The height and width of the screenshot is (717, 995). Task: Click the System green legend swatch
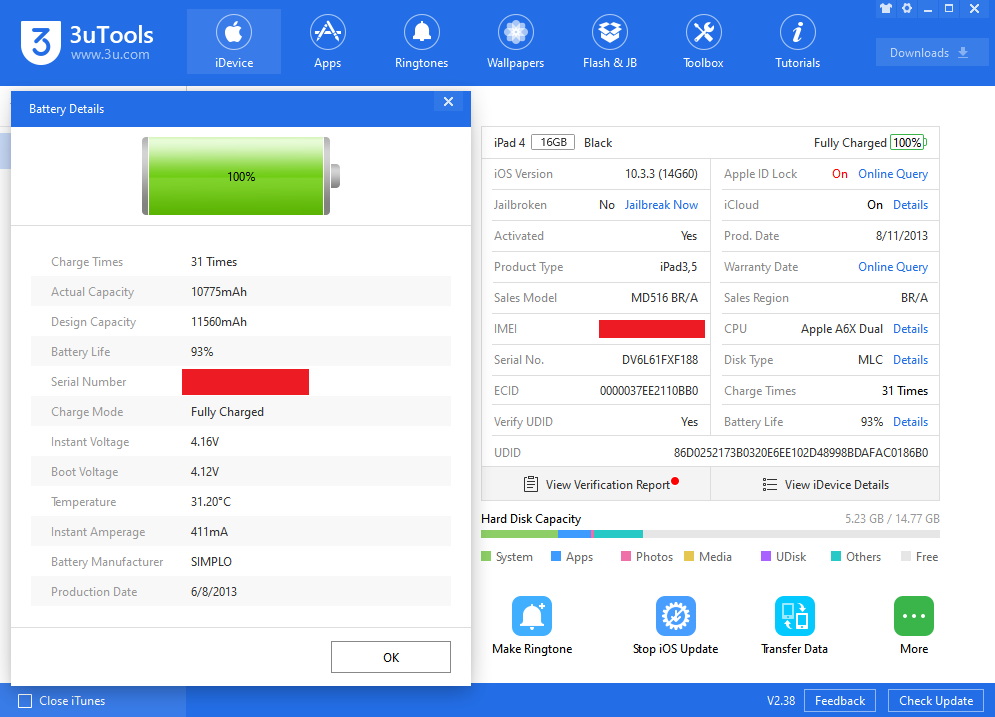point(486,556)
